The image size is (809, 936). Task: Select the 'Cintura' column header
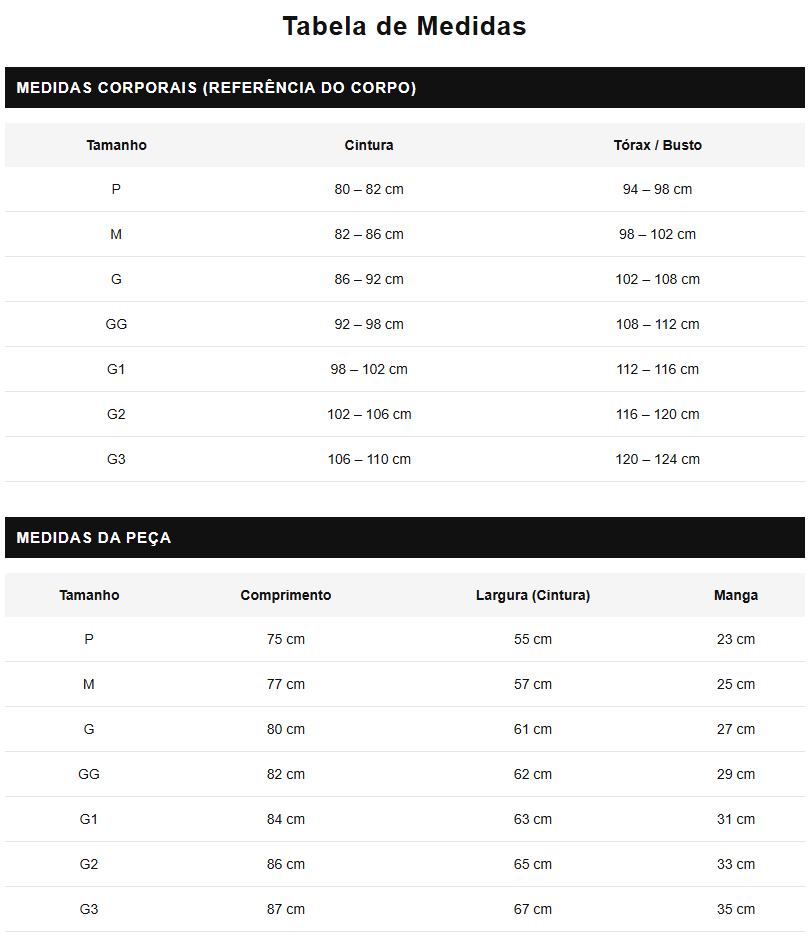tap(369, 145)
